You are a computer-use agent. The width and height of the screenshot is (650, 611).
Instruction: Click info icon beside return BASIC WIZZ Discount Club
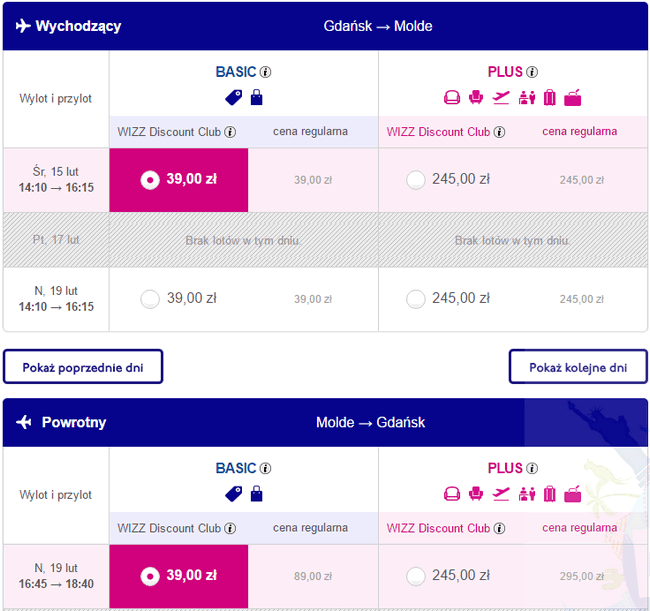click(x=230, y=529)
